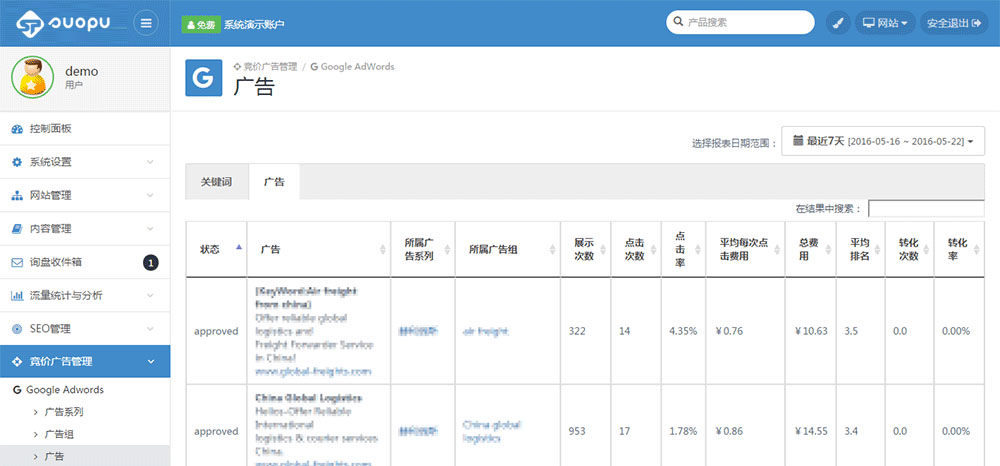Click the hamburger menu toggle icon

pos(146,23)
